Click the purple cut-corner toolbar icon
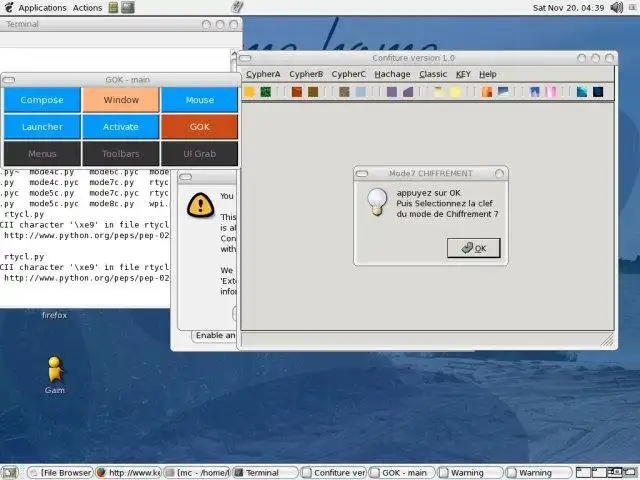Image resolution: width=640 pixels, height=480 pixels. click(408, 92)
